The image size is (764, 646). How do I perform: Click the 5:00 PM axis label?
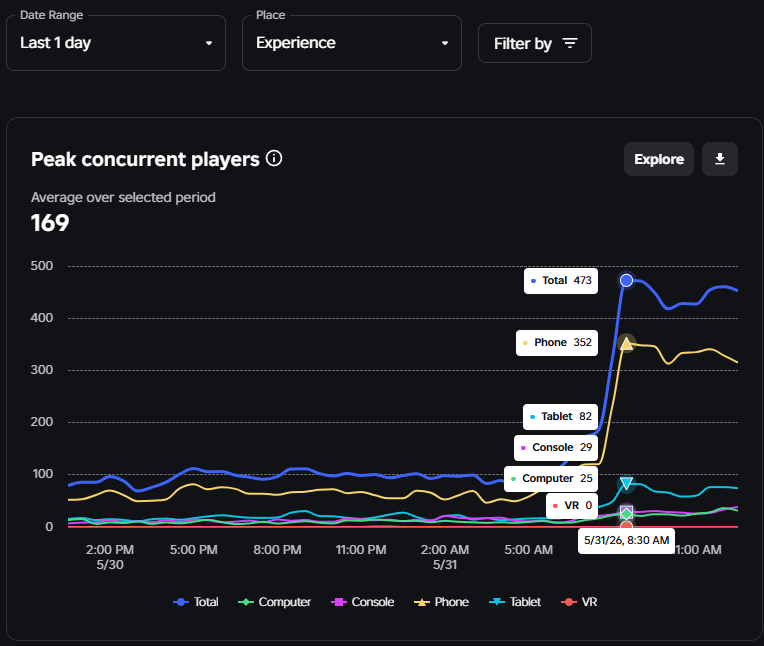[x=193, y=550]
